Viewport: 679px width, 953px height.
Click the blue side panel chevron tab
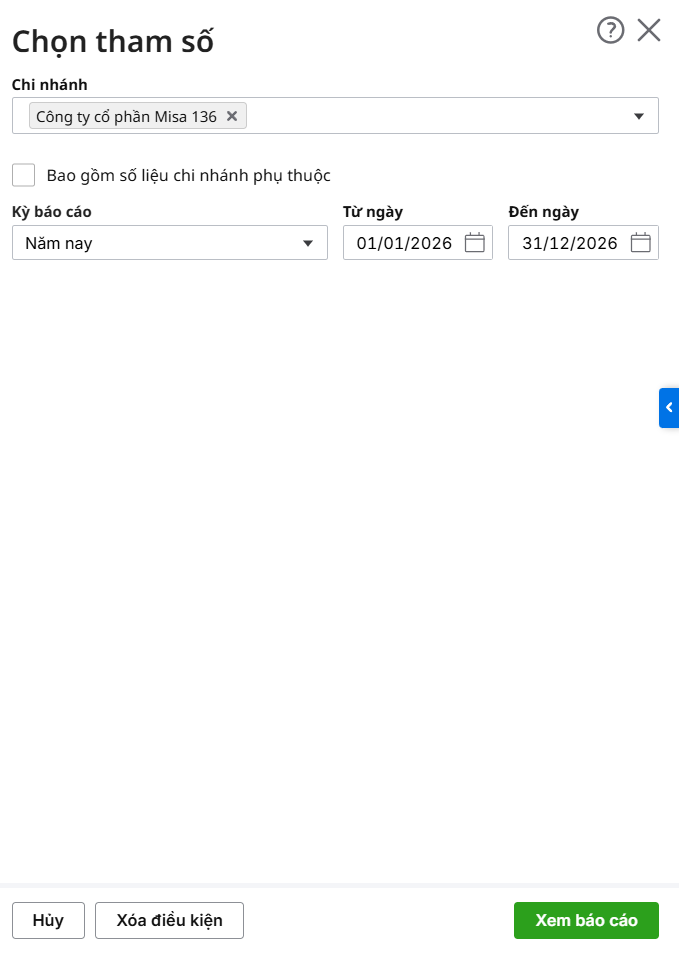669,408
